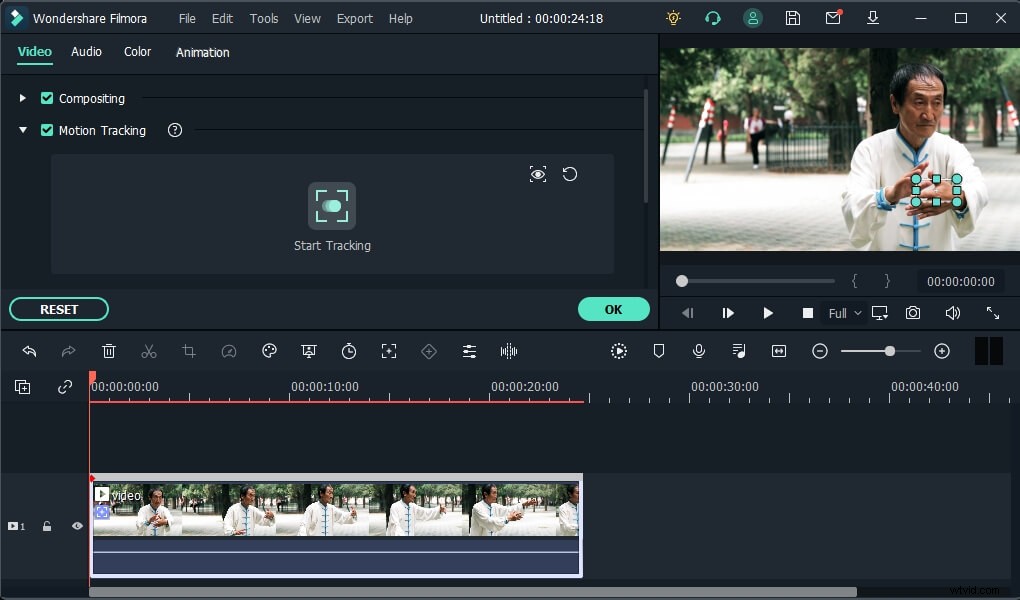Take a snapshot with the camera icon
The height and width of the screenshot is (600, 1020).
point(913,313)
